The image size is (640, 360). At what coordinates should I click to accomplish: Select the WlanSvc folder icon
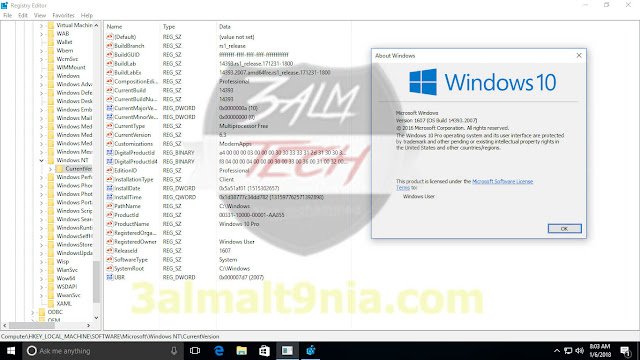tap(51, 270)
